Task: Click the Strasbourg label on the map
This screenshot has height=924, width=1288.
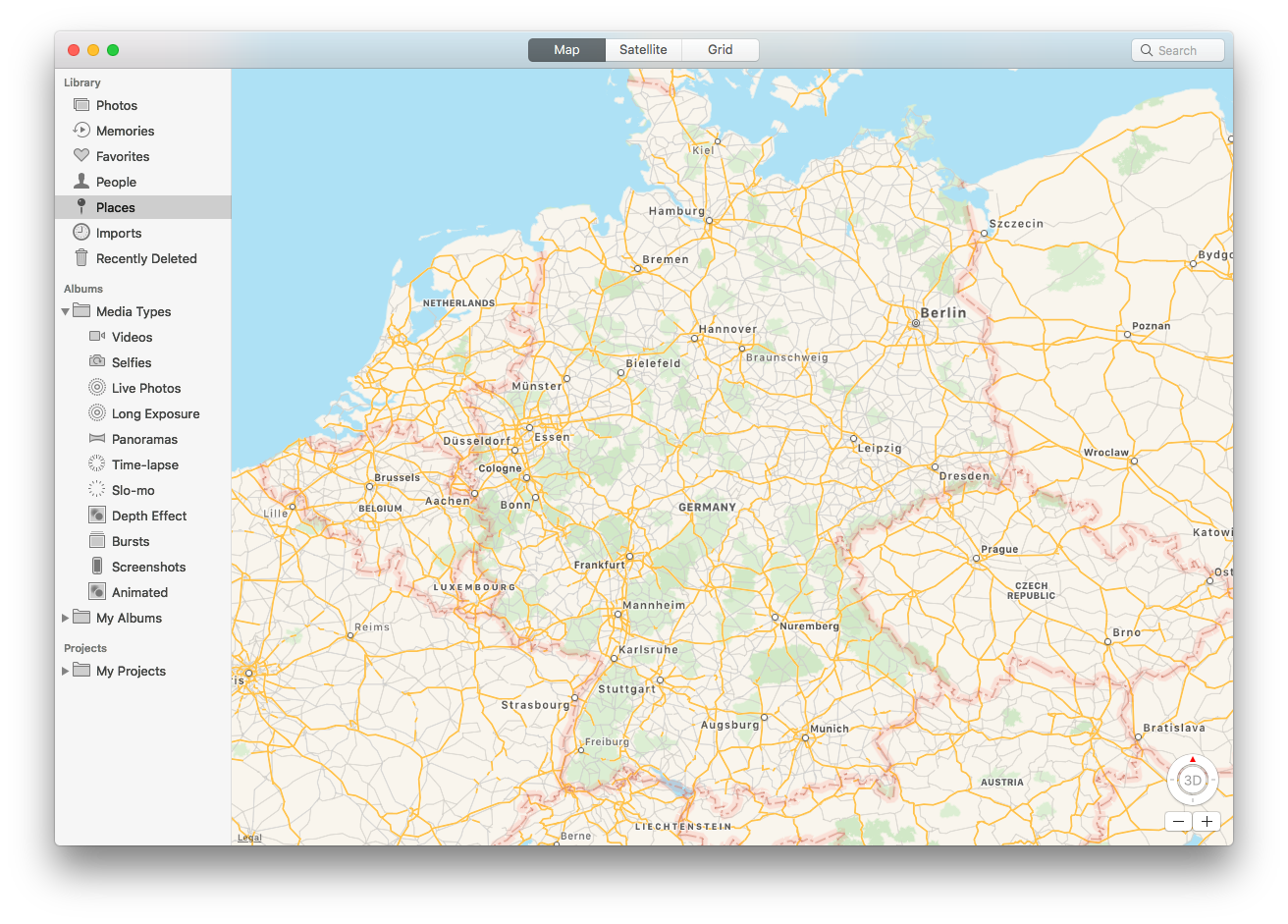Action: pyautogui.click(x=535, y=705)
